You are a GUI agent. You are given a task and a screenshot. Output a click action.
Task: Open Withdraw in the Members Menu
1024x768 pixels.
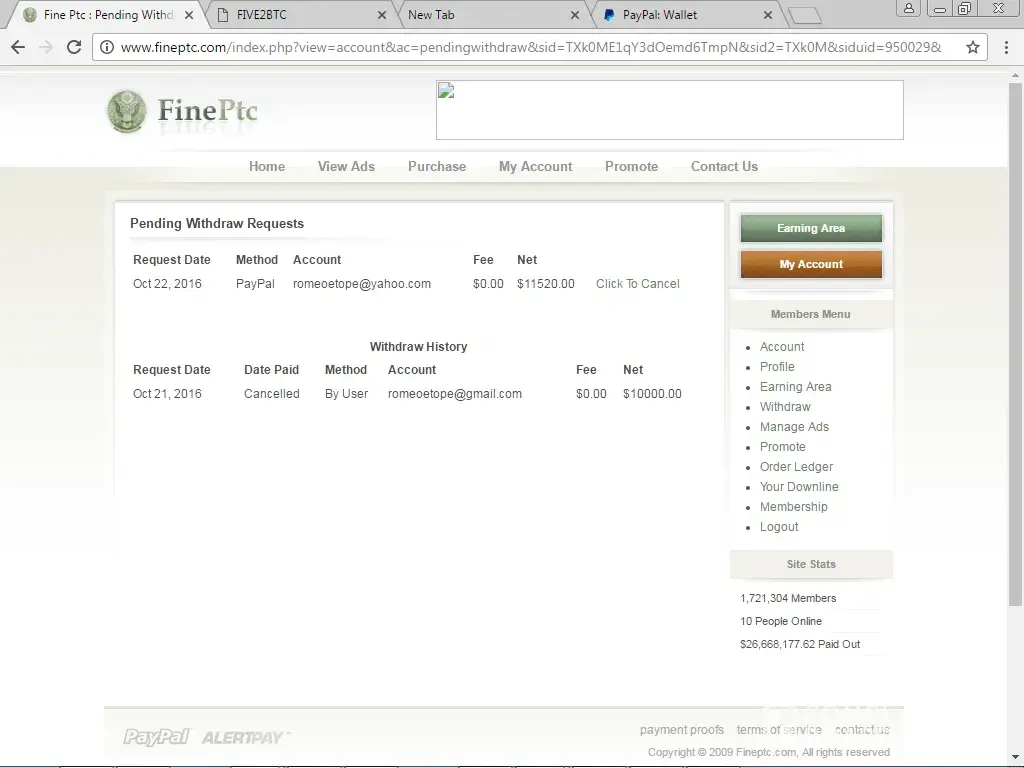(785, 407)
